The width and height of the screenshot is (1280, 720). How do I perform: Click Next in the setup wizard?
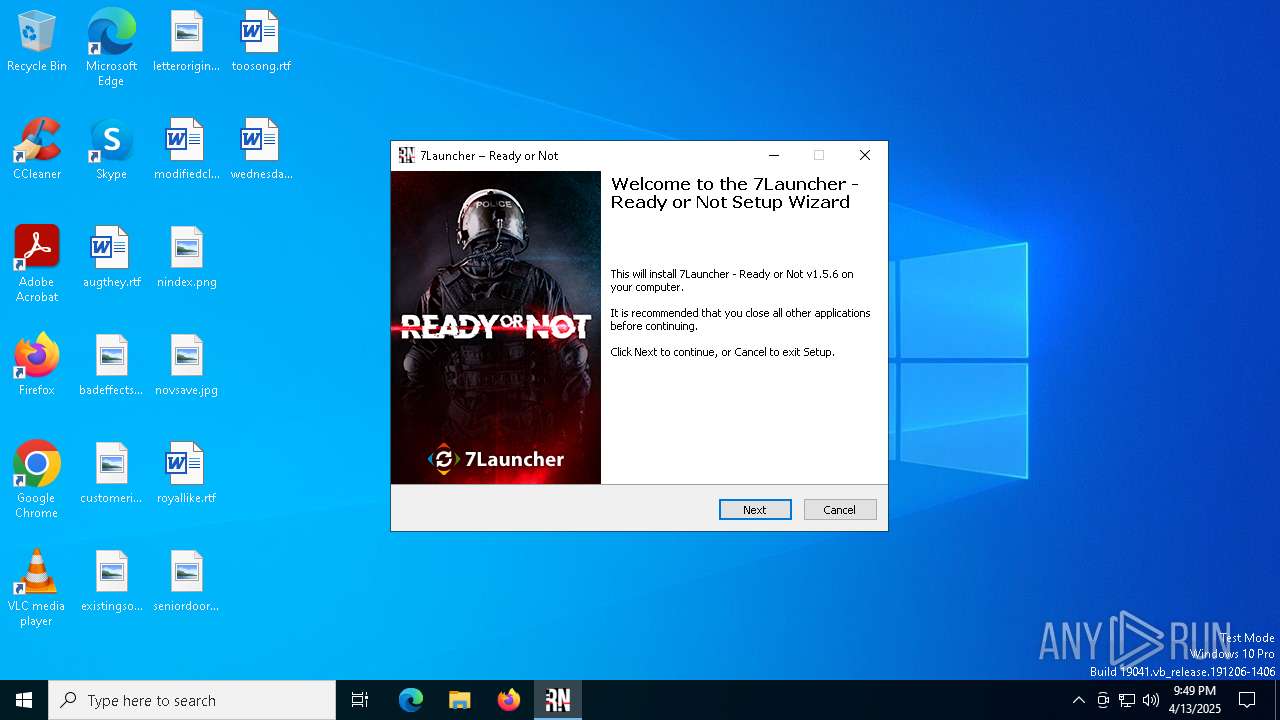pyautogui.click(x=755, y=510)
